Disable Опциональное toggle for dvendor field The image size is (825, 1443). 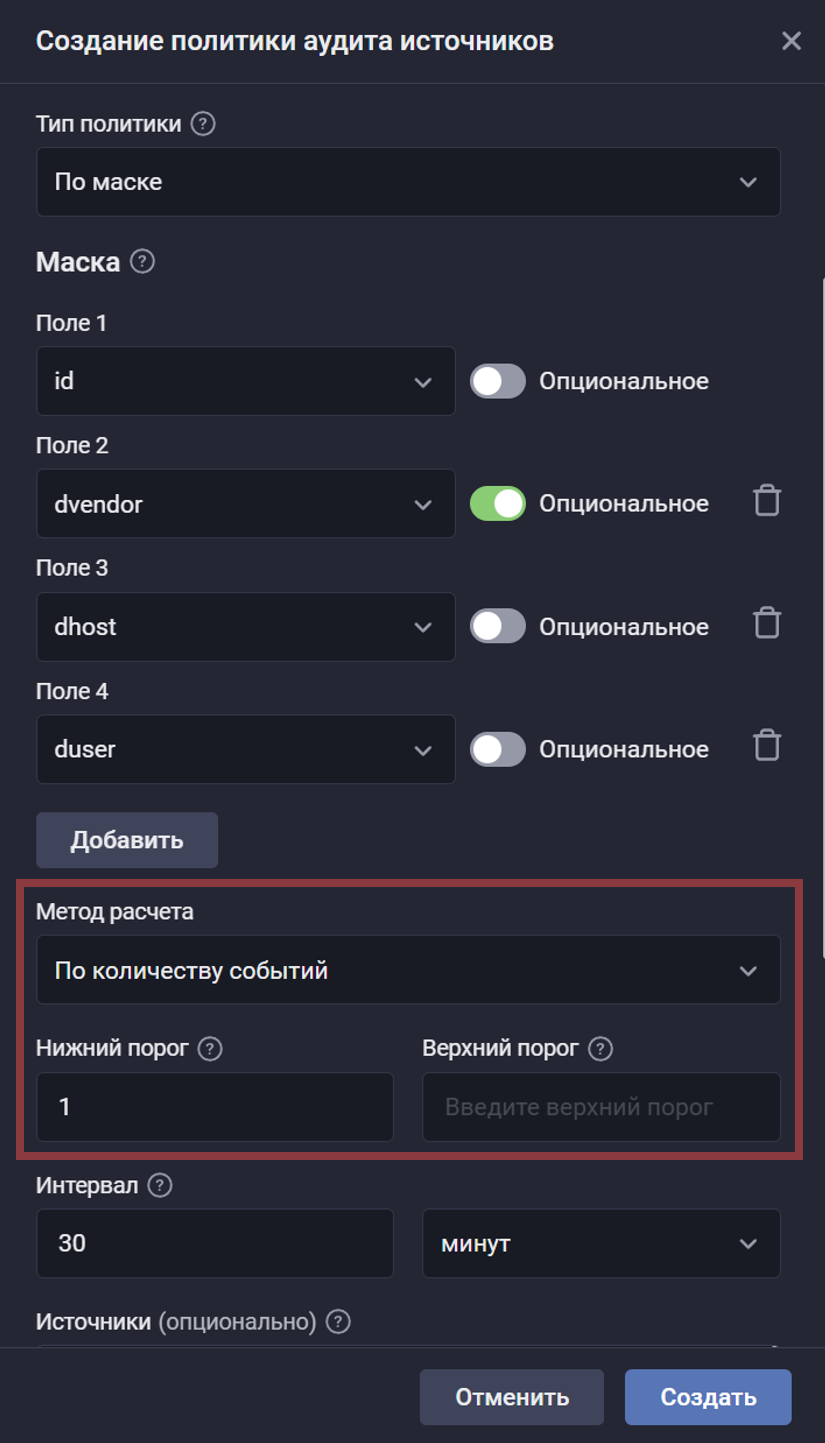(x=498, y=504)
